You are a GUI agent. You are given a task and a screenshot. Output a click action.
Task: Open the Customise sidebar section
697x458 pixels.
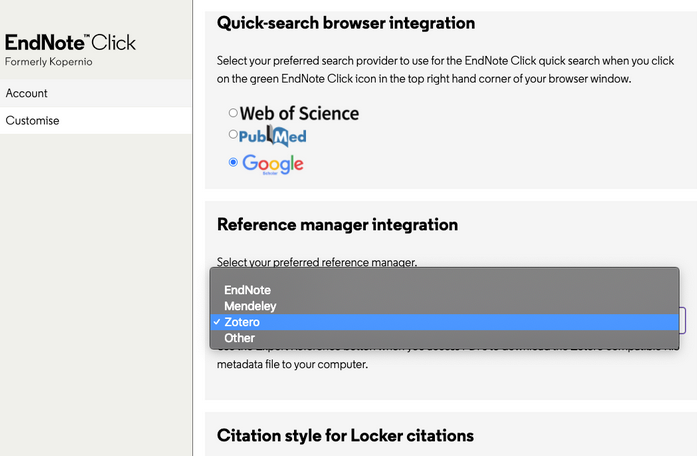(96, 121)
